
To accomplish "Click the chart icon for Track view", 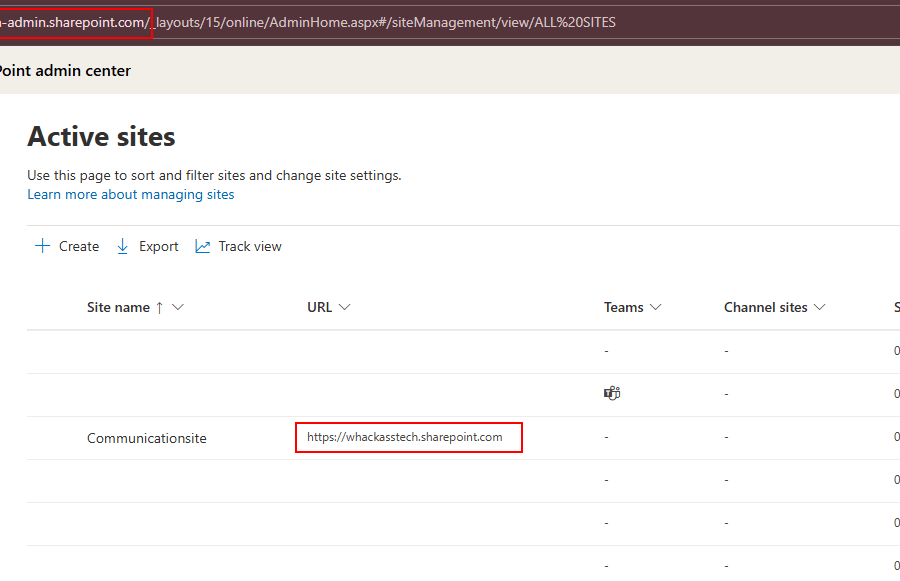I will click(x=203, y=246).
